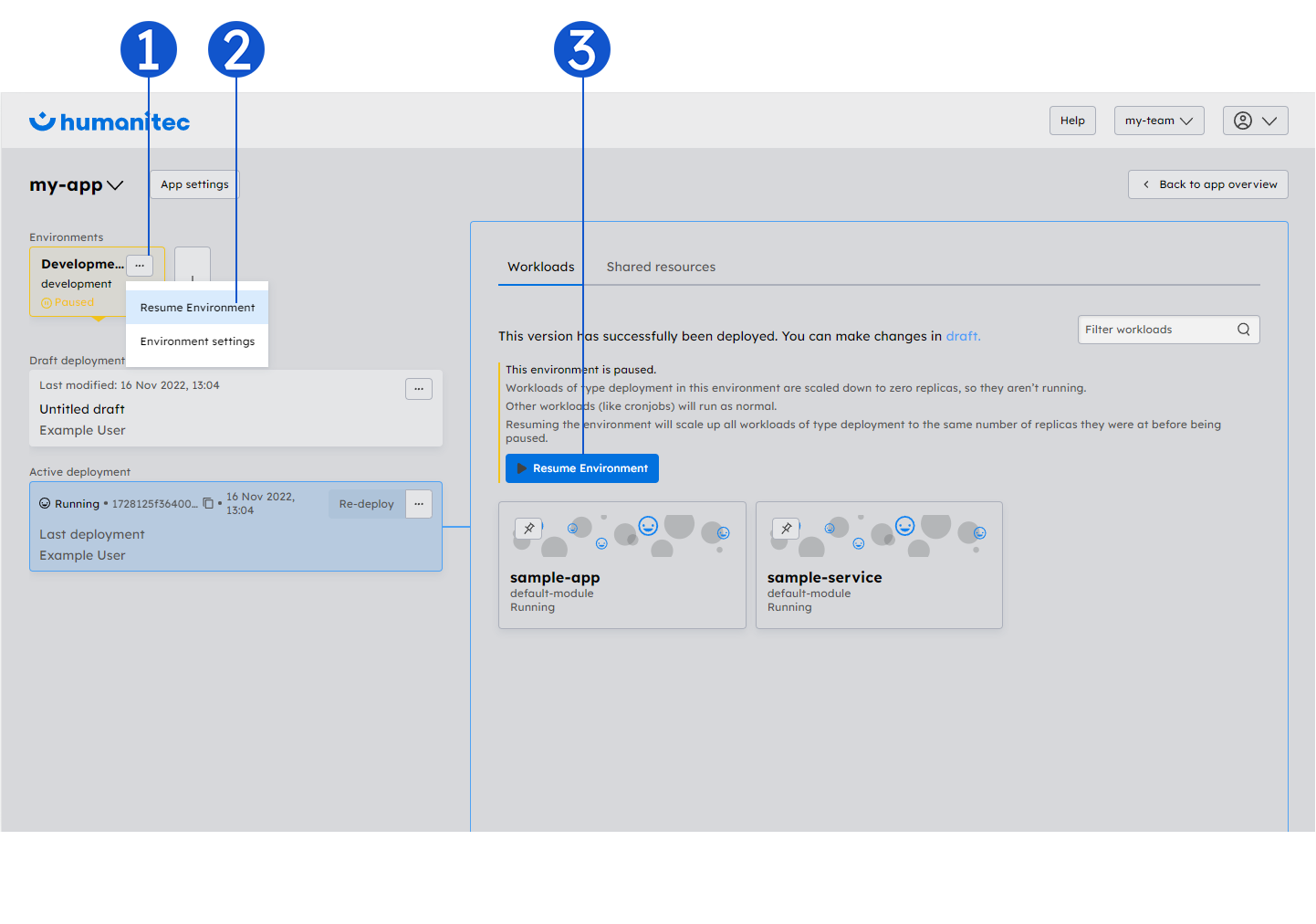Open the Development environment ellipsis menu

coord(140,265)
